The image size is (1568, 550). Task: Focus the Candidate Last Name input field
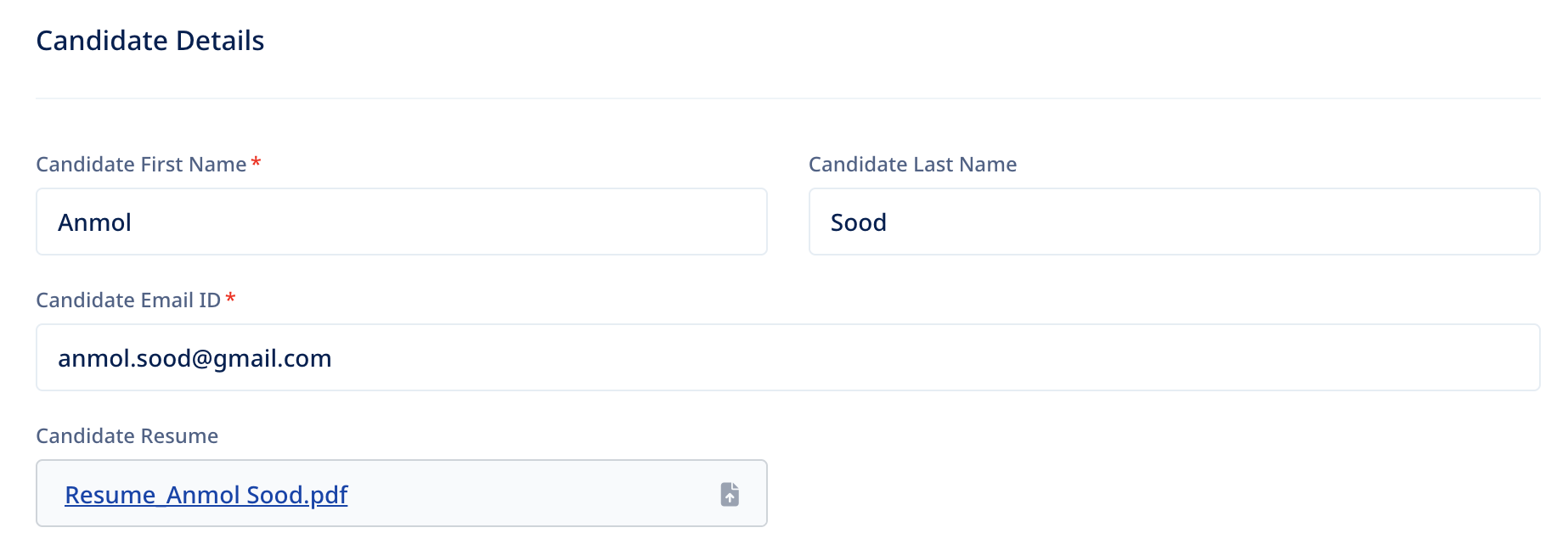click(x=1174, y=222)
